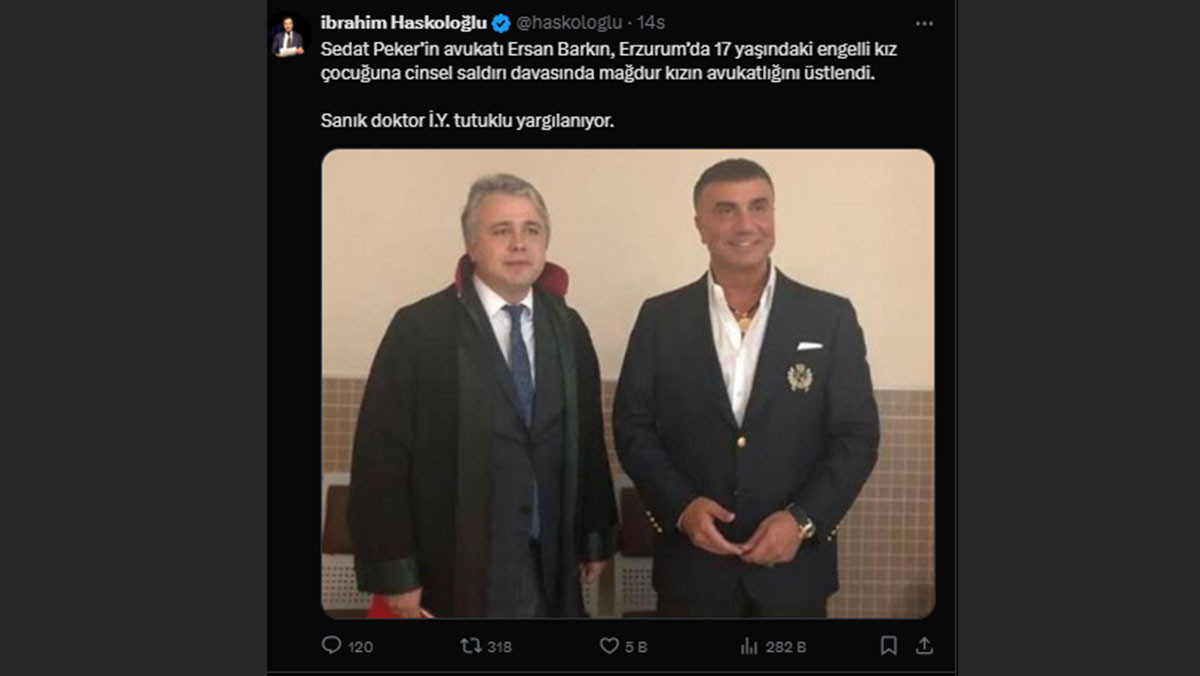Open the share icon at bottom right
Viewport: 1200px width, 676px height.
pyautogui.click(x=925, y=646)
